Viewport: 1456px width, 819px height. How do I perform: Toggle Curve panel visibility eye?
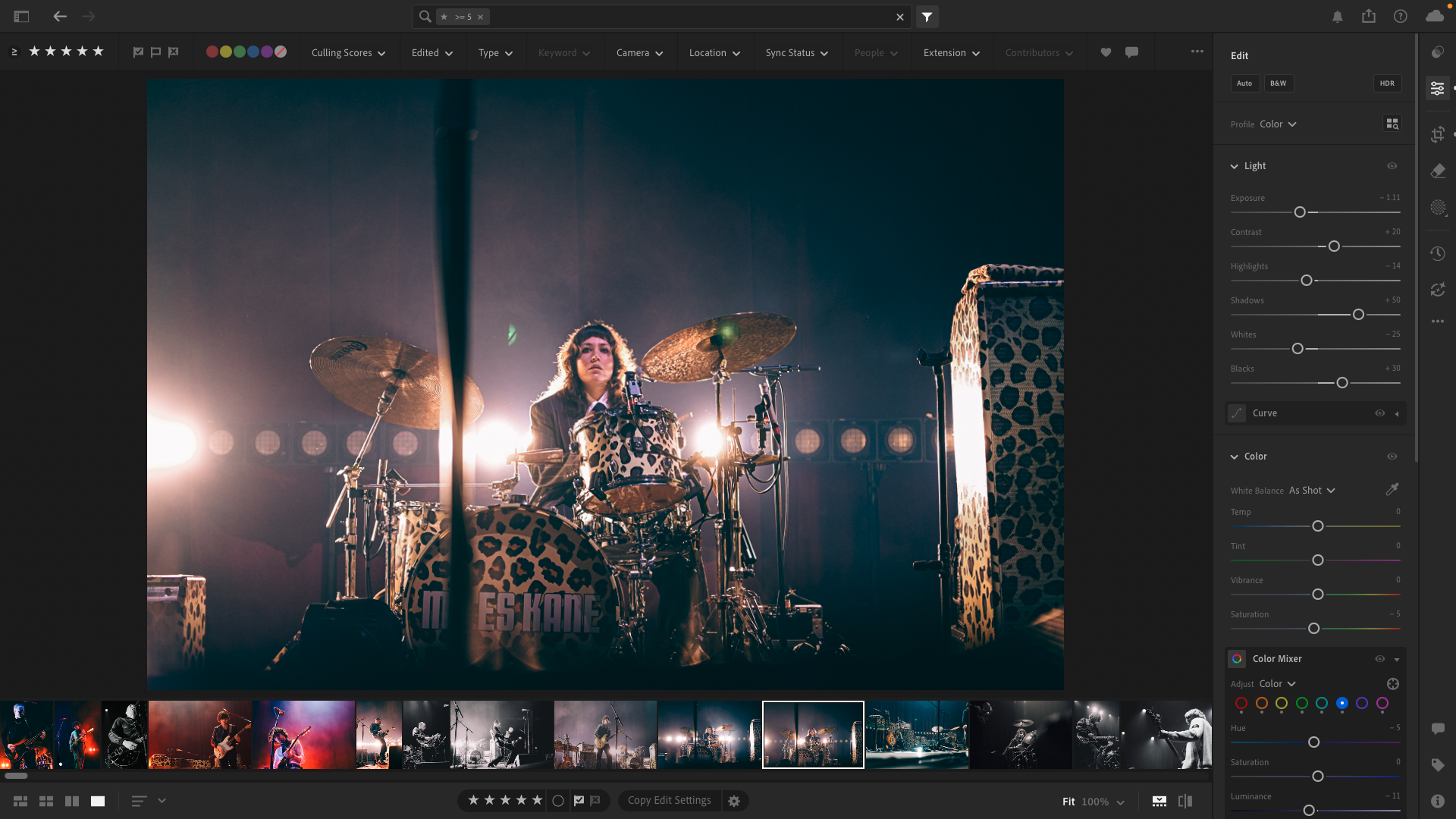[x=1379, y=413]
